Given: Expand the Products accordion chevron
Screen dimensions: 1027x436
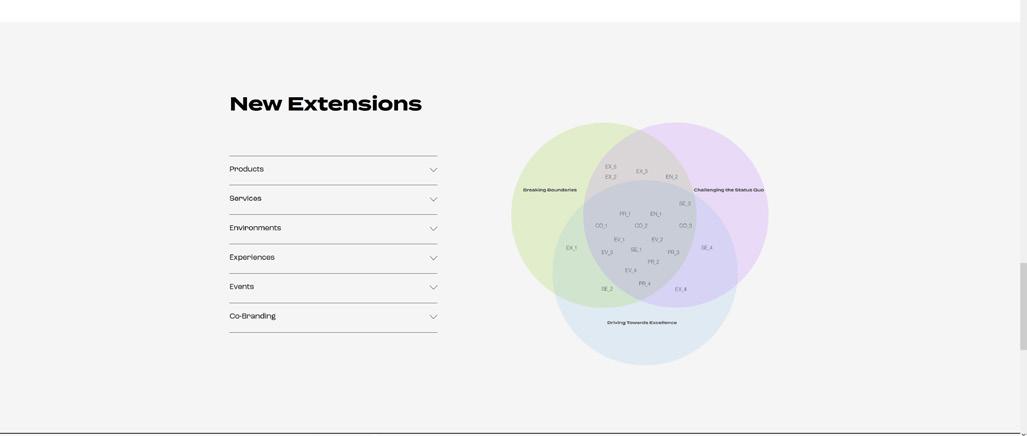Looking at the screenshot, I should tap(433, 170).
